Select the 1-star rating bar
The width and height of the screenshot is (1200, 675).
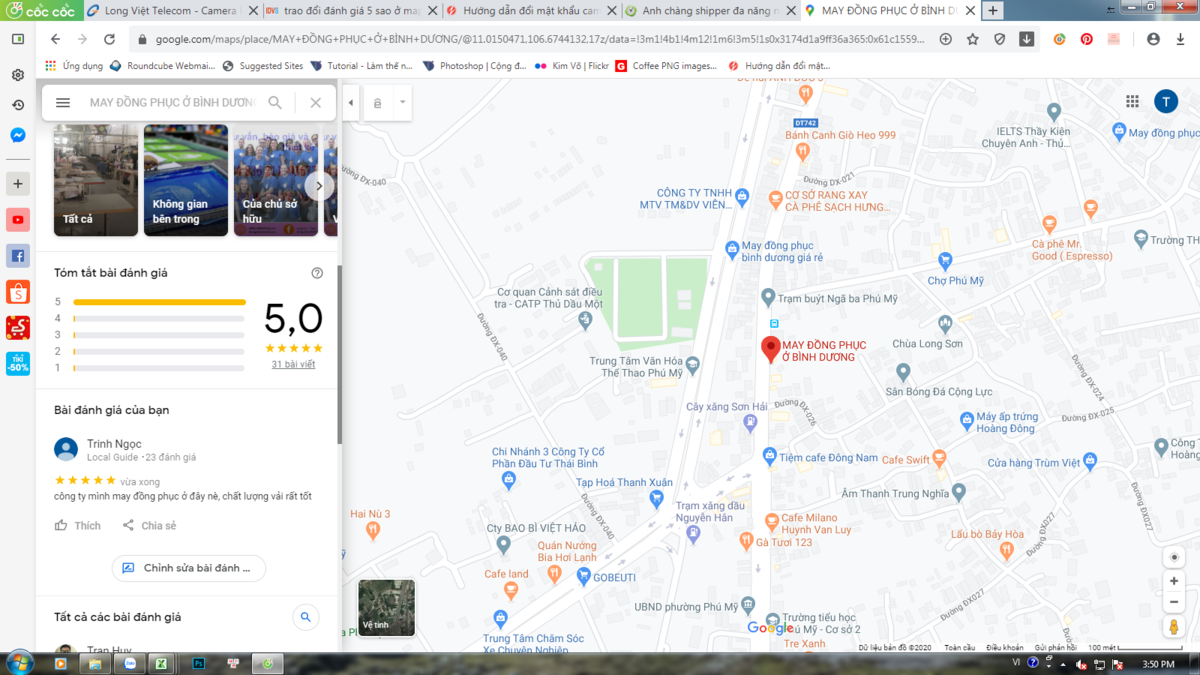point(159,368)
